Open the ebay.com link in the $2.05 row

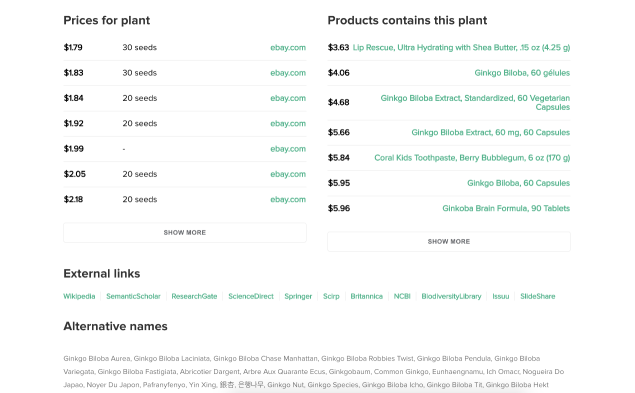coord(288,174)
